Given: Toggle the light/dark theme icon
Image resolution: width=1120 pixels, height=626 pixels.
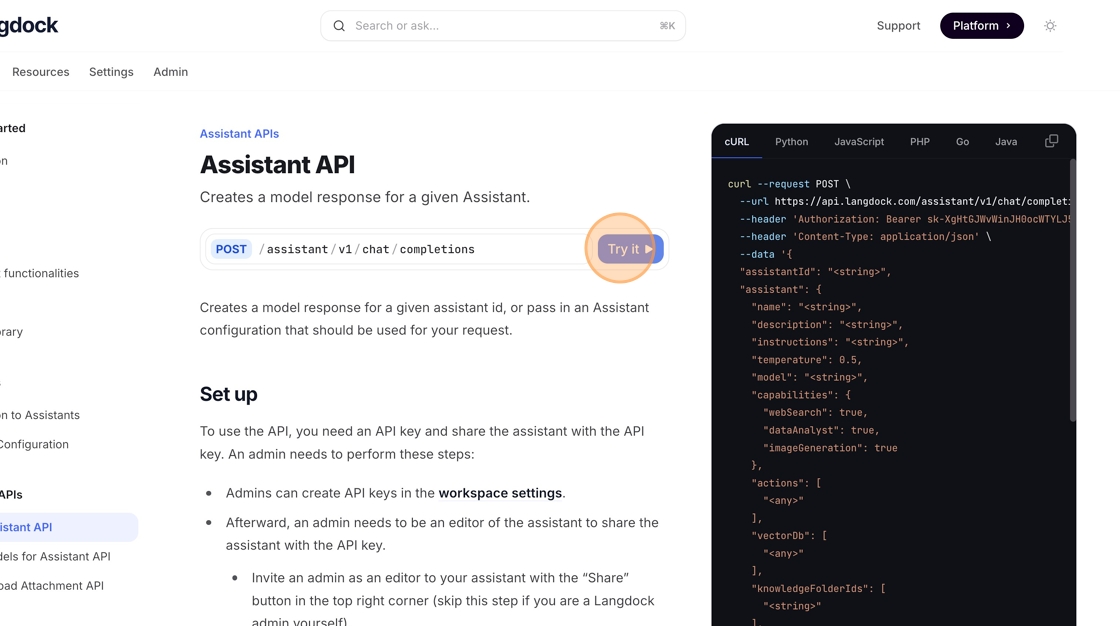Looking at the screenshot, I should tap(1050, 26).
